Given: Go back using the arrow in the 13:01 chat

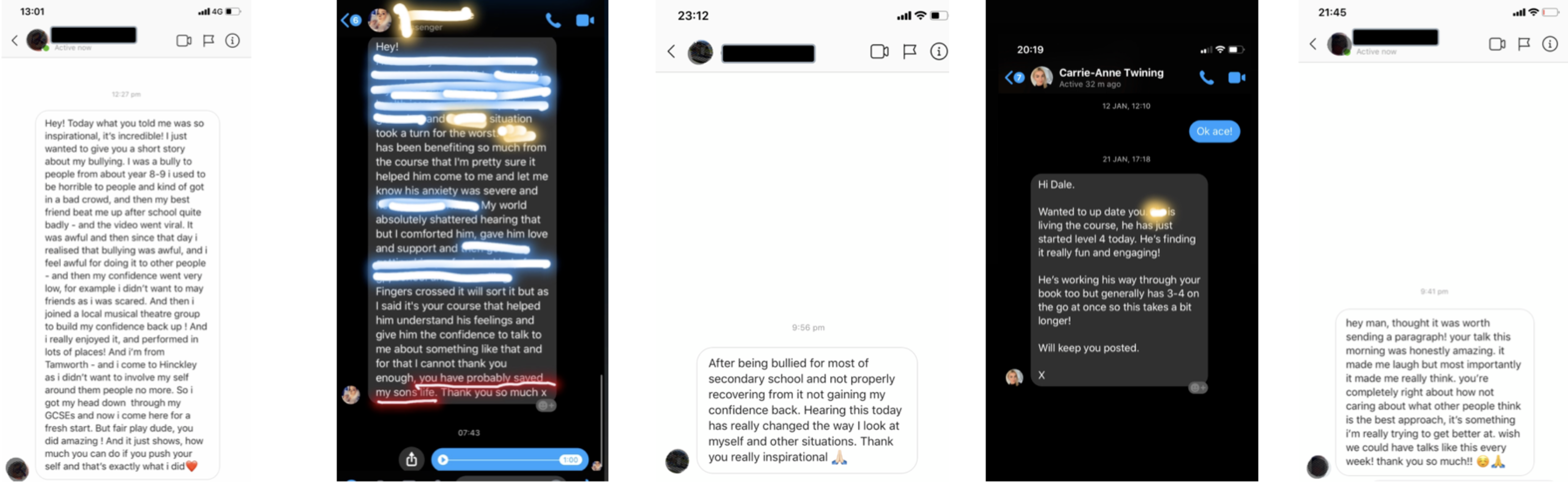Looking at the screenshot, I should tap(15, 41).
